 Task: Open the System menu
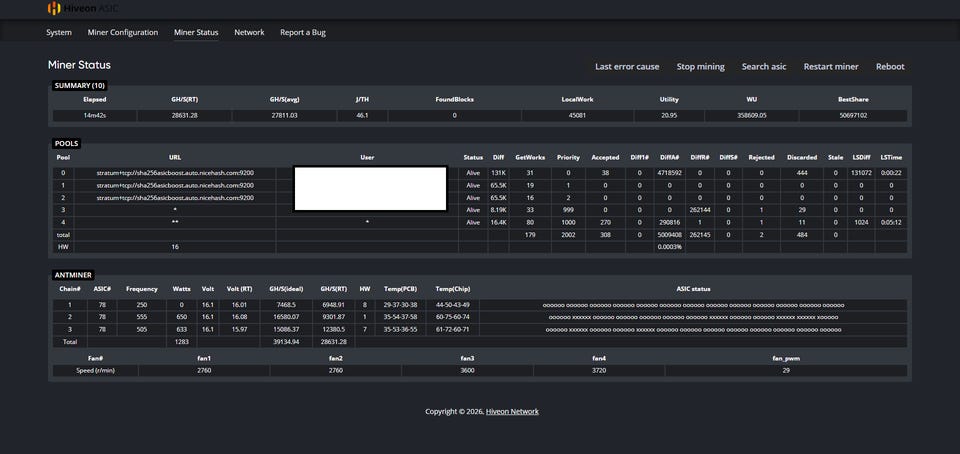[59, 32]
